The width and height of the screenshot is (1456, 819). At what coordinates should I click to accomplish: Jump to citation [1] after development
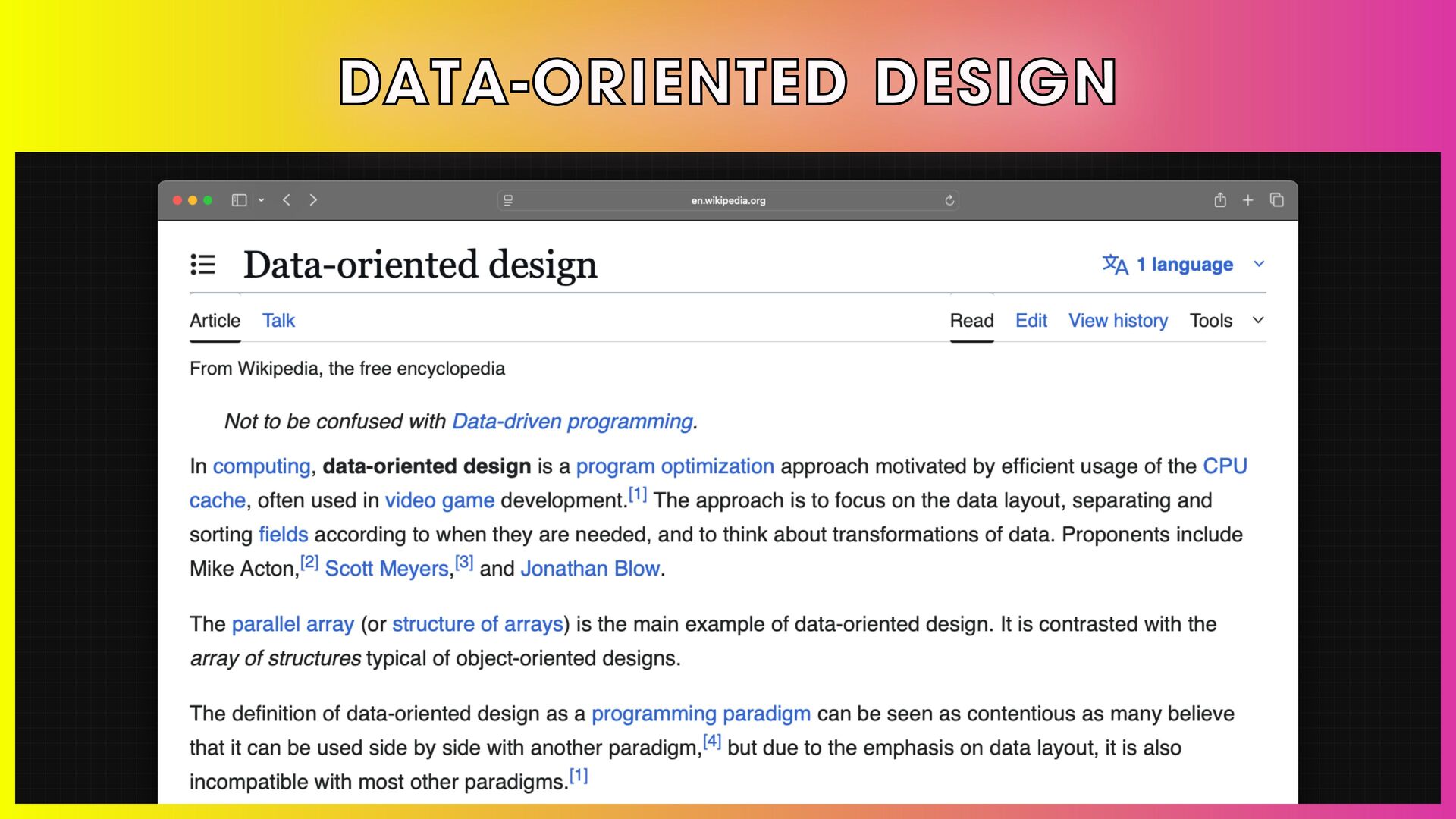point(638,494)
